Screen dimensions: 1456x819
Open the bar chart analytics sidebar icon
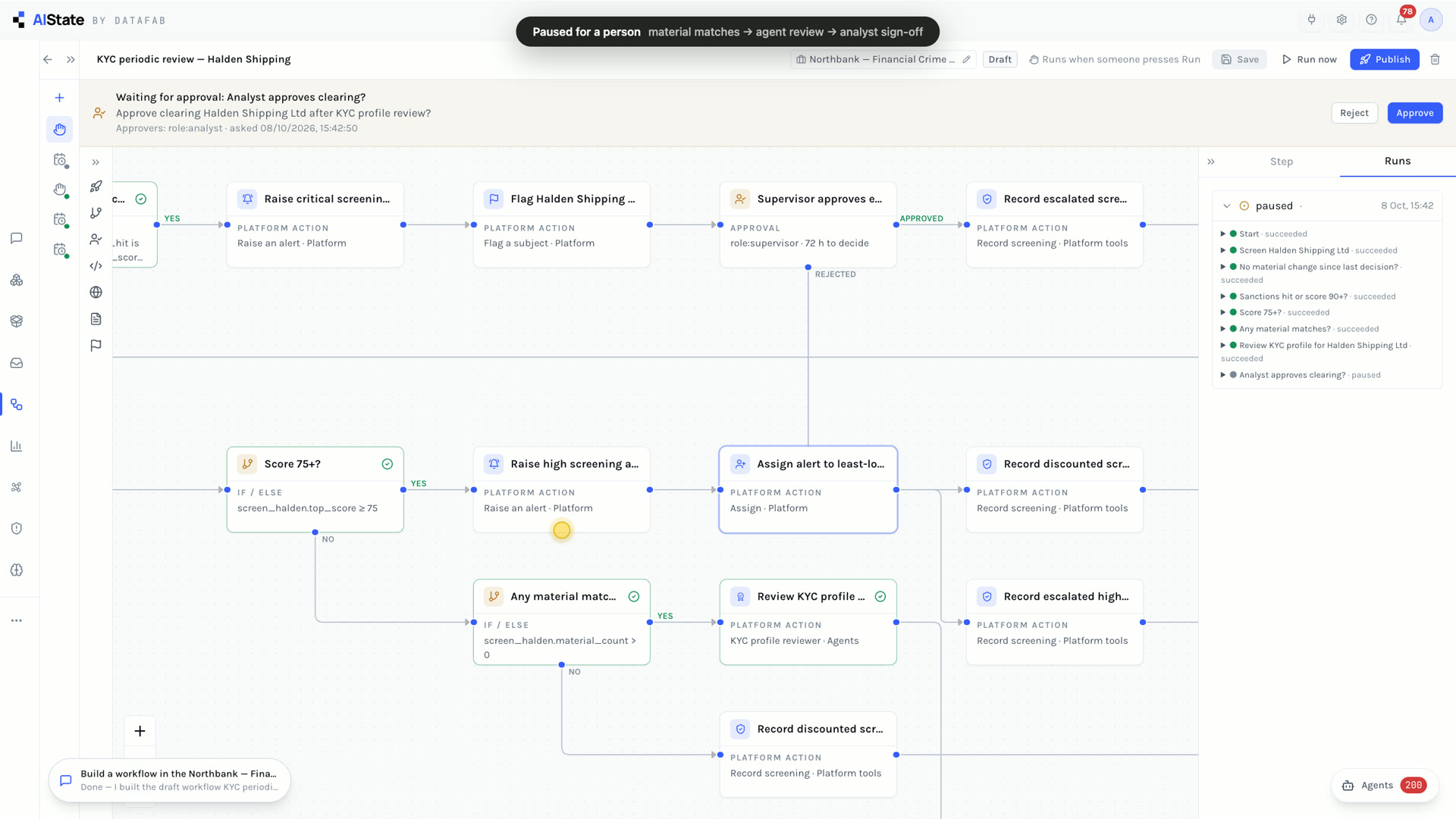[16, 446]
